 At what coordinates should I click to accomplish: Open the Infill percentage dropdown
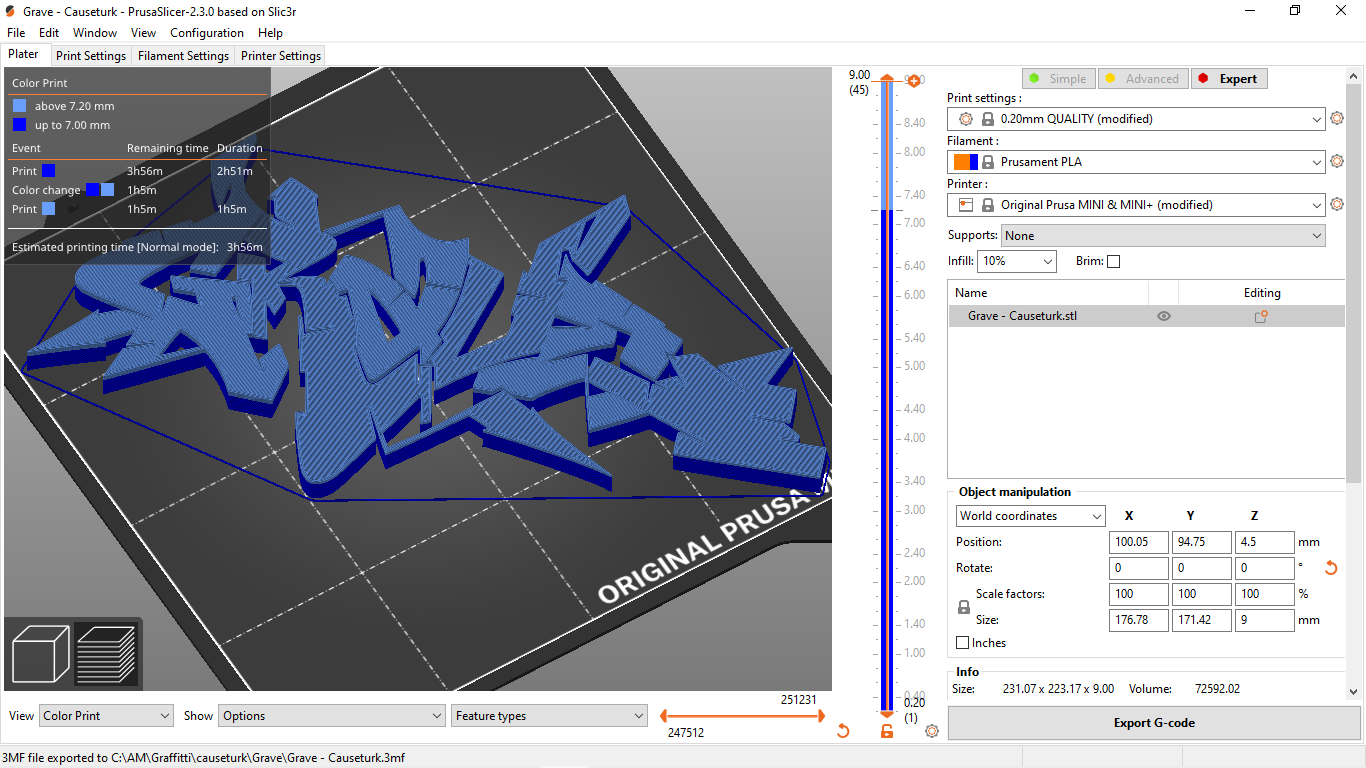pyautogui.click(x=1017, y=261)
